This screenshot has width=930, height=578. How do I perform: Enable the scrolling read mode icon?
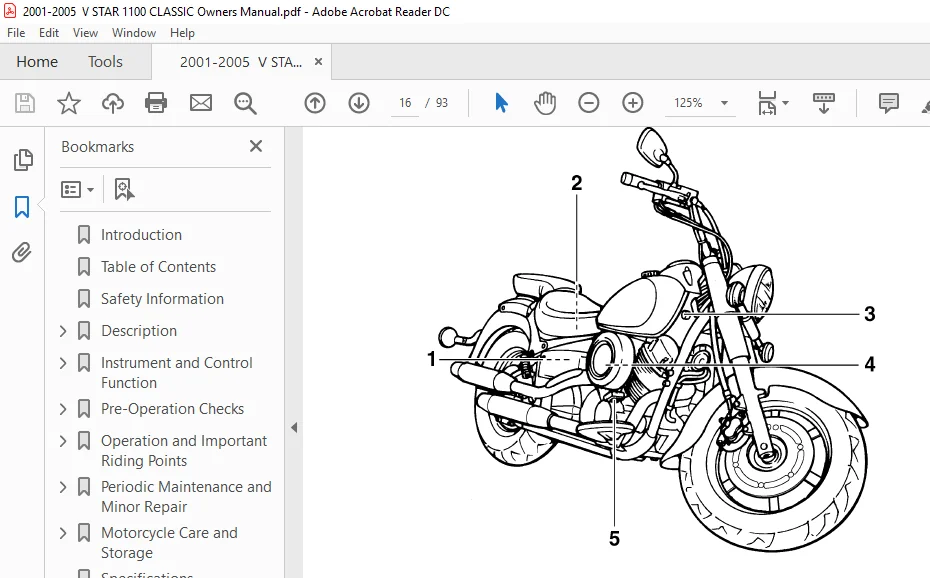(823, 103)
